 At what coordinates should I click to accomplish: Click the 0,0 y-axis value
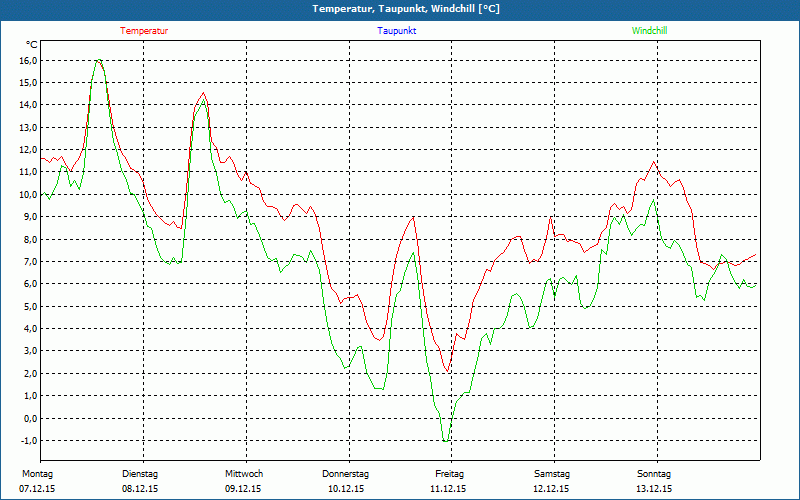(x=30, y=418)
